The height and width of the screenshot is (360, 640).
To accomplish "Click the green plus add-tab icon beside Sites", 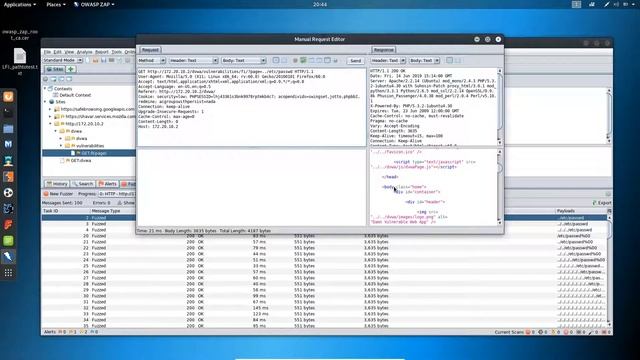I will point(71,69).
